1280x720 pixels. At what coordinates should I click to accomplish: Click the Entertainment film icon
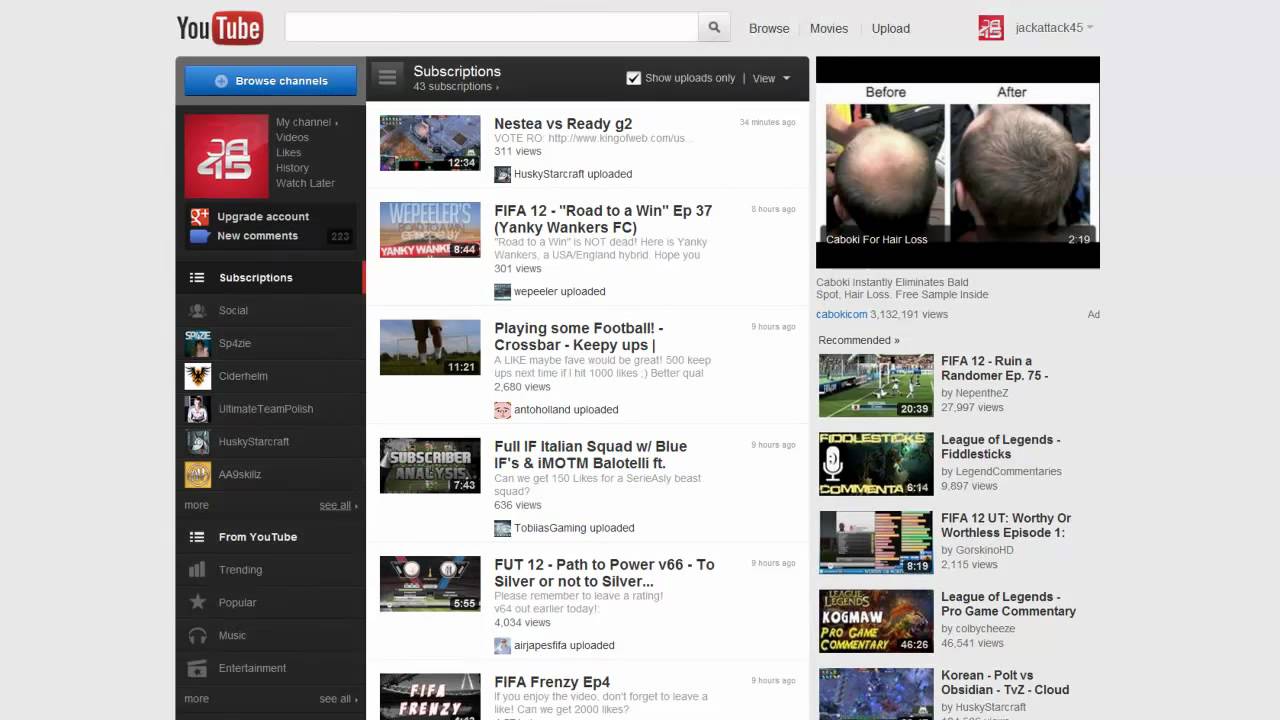tap(198, 668)
